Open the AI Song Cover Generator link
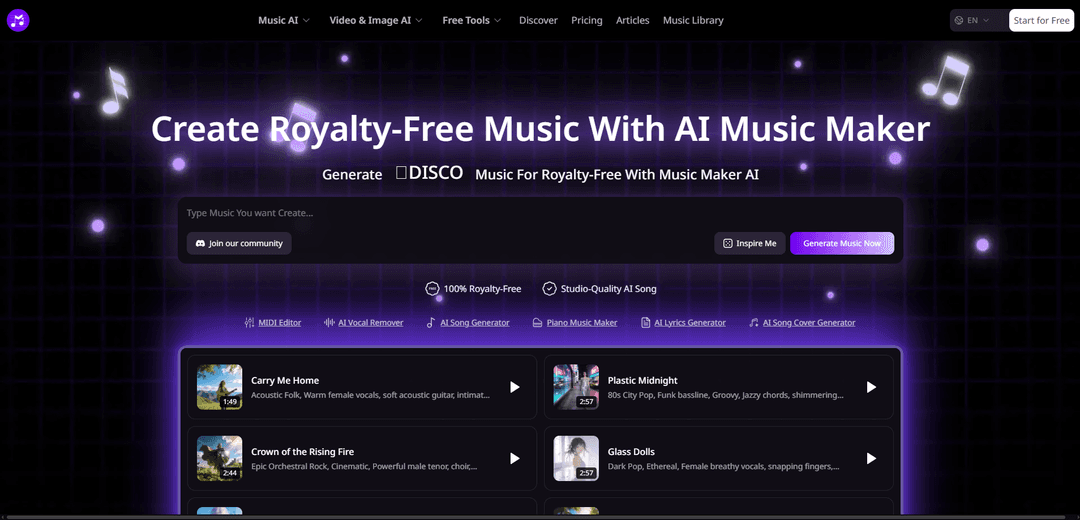1080x520 pixels. coord(809,322)
